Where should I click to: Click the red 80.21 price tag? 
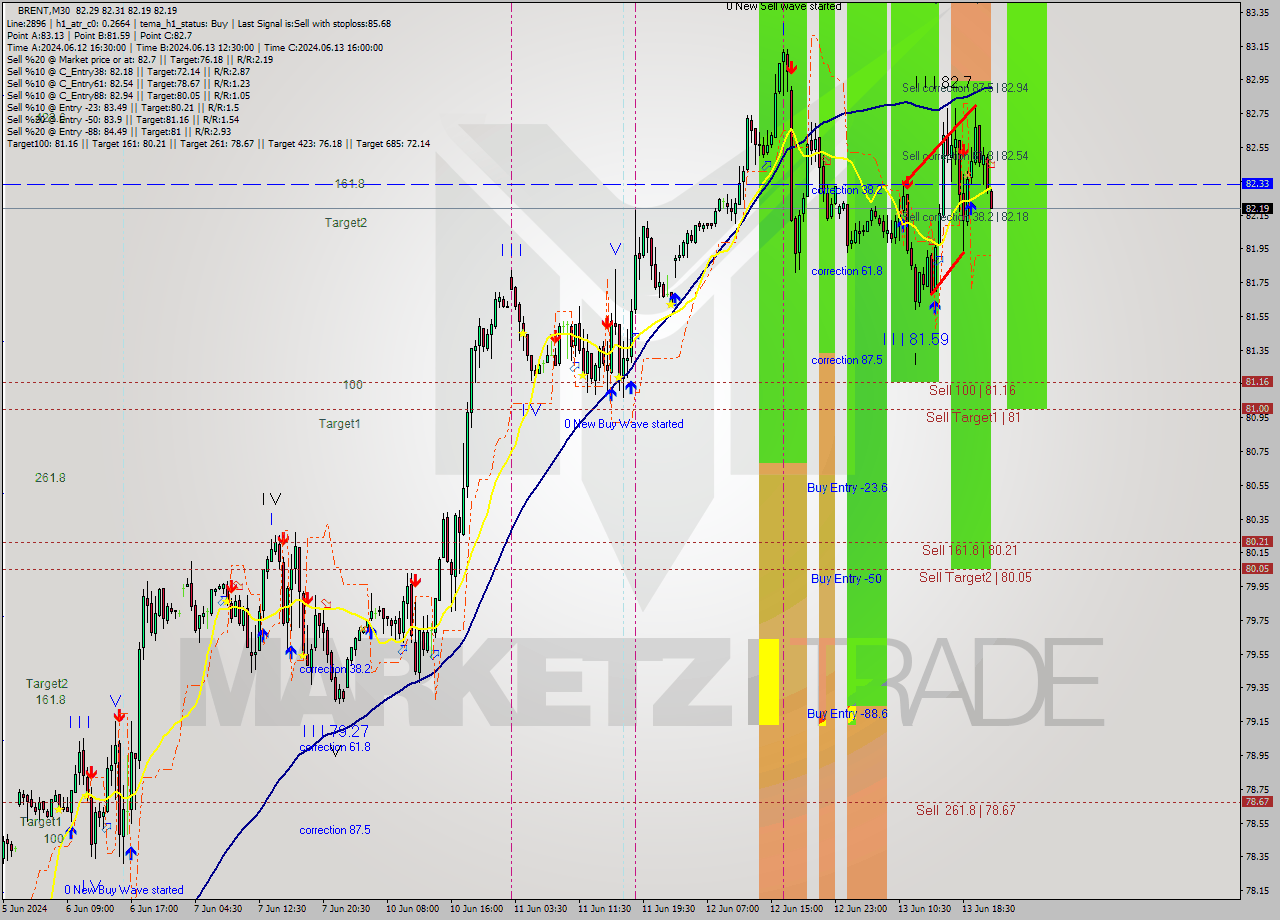click(1256, 542)
